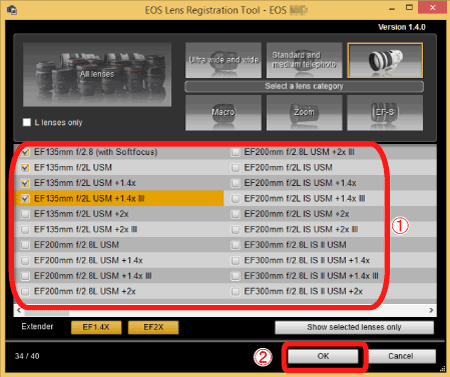
Task: Toggle the EF1.4X extender button
Action: click(x=96, y=327)
